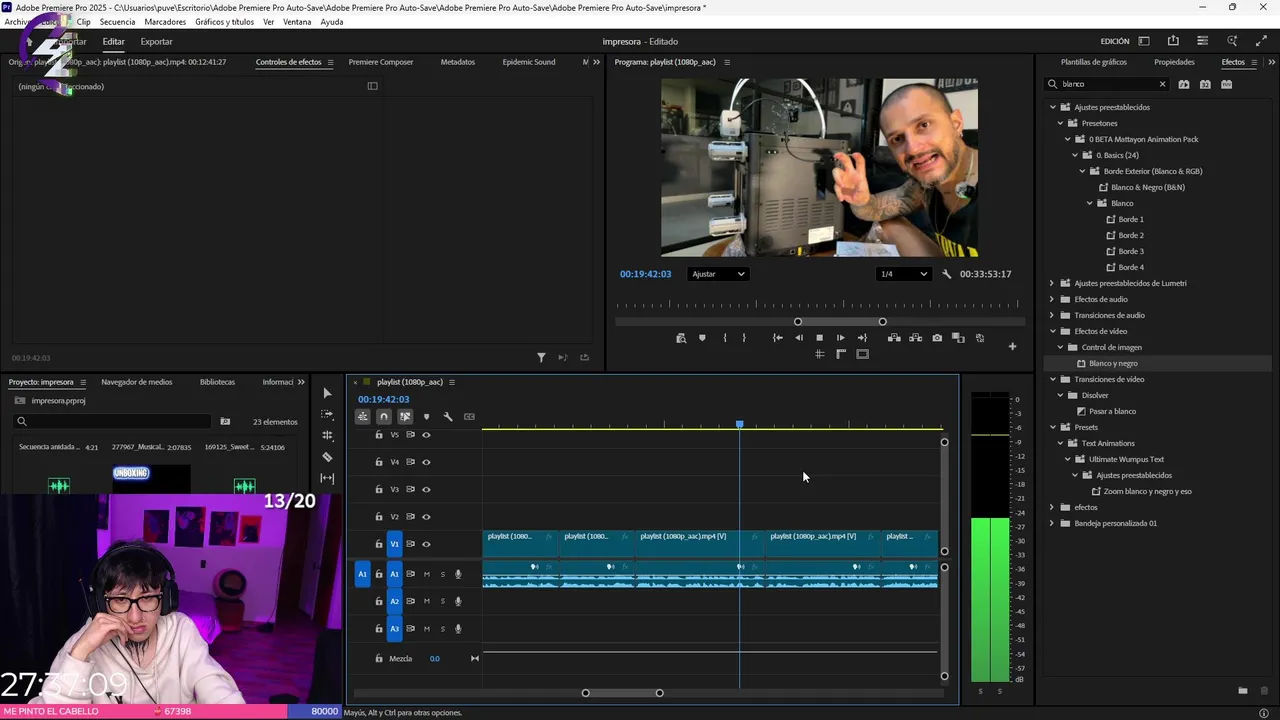Select the Ripple Edit tool
1280x720 pixels.
(x=327, y=435)
